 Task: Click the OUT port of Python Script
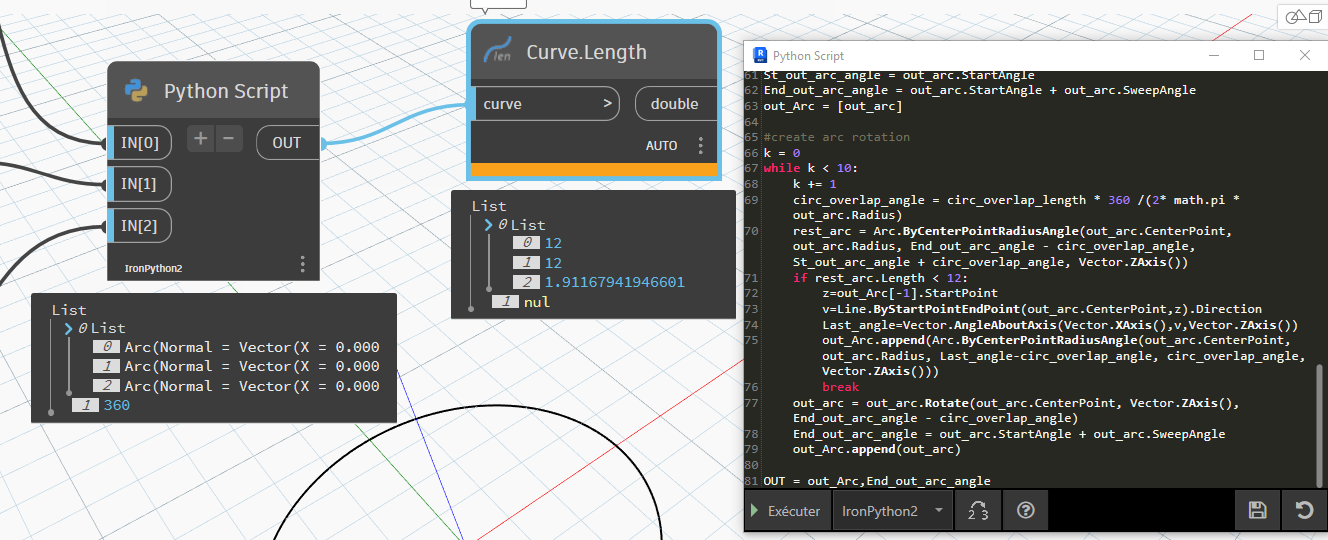click(286, 143)
